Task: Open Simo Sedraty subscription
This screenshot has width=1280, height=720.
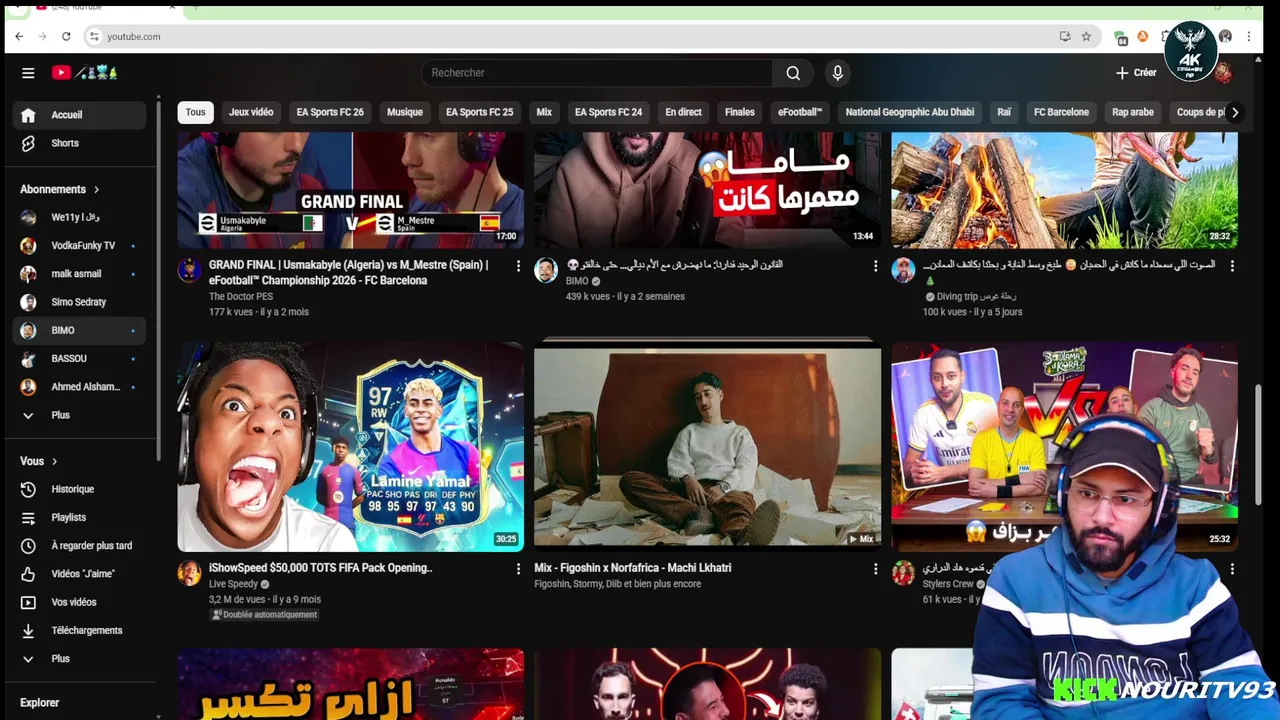Action: 79,302
